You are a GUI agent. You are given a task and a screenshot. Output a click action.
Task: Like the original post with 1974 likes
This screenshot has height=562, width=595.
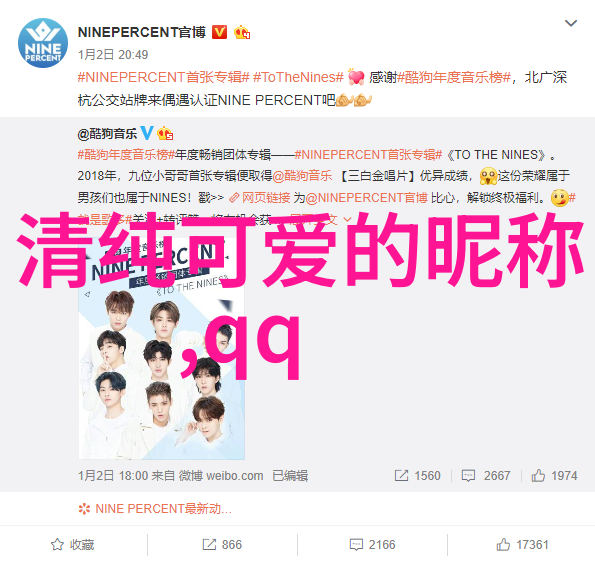[554, 475]
